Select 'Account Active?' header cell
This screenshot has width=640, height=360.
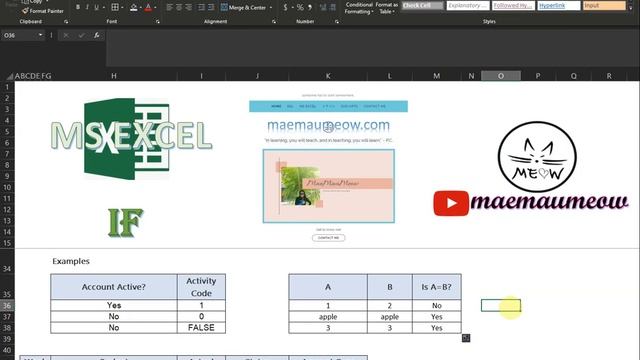114,287
